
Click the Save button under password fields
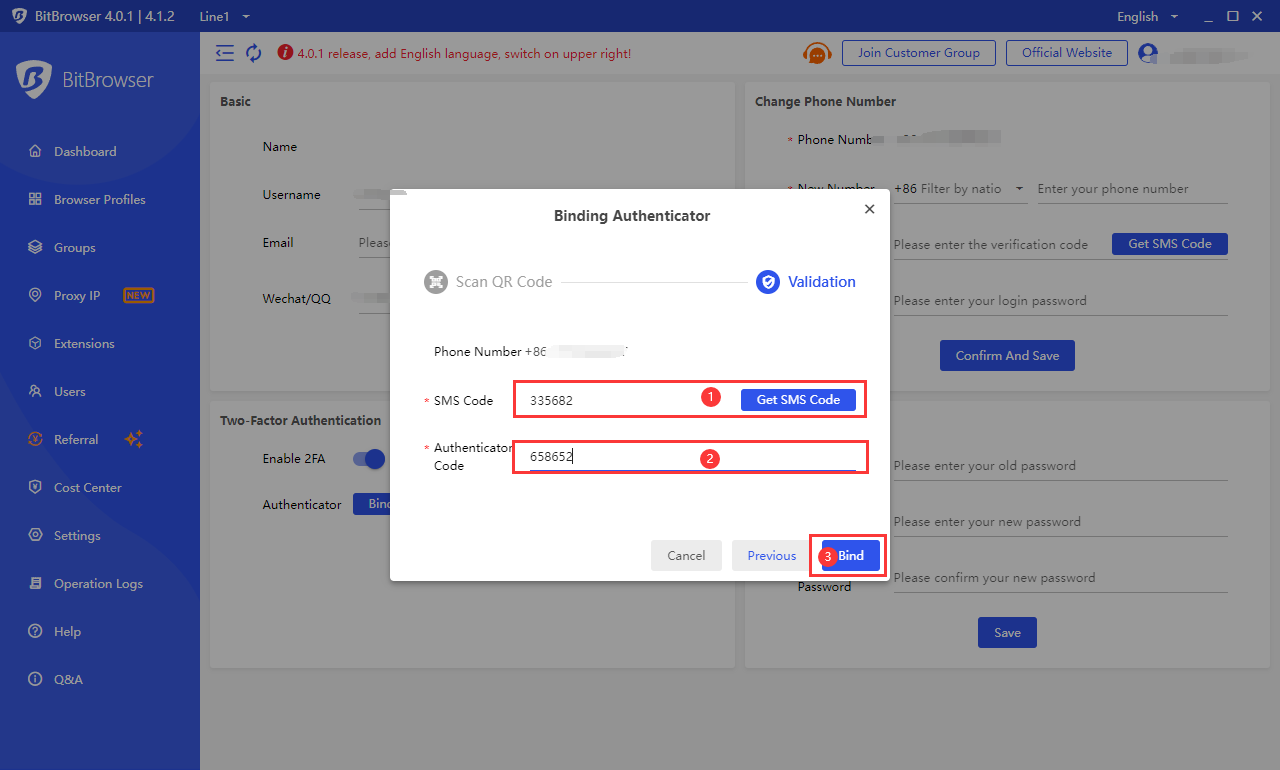[x=1007, y=633]
